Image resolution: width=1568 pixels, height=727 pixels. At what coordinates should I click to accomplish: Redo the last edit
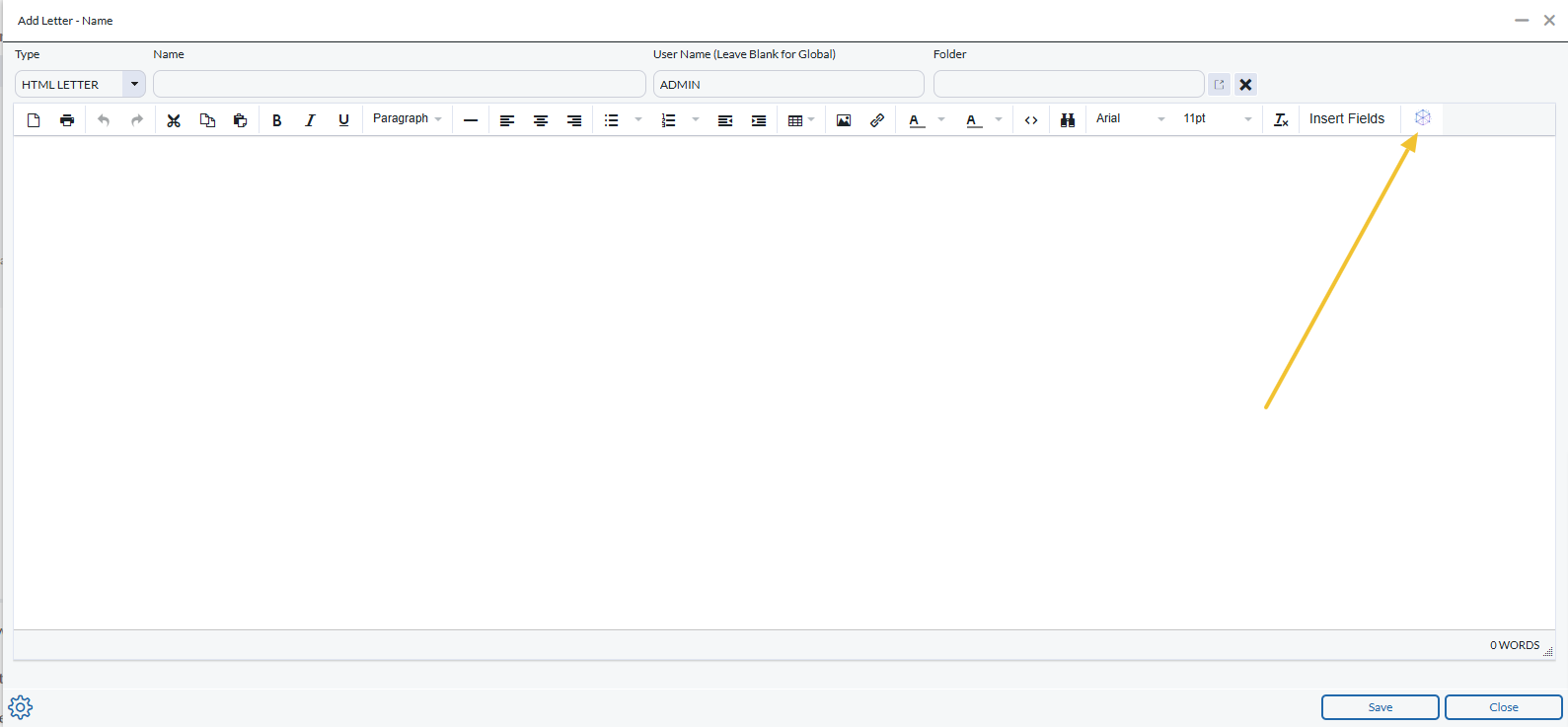coord(137,120)
